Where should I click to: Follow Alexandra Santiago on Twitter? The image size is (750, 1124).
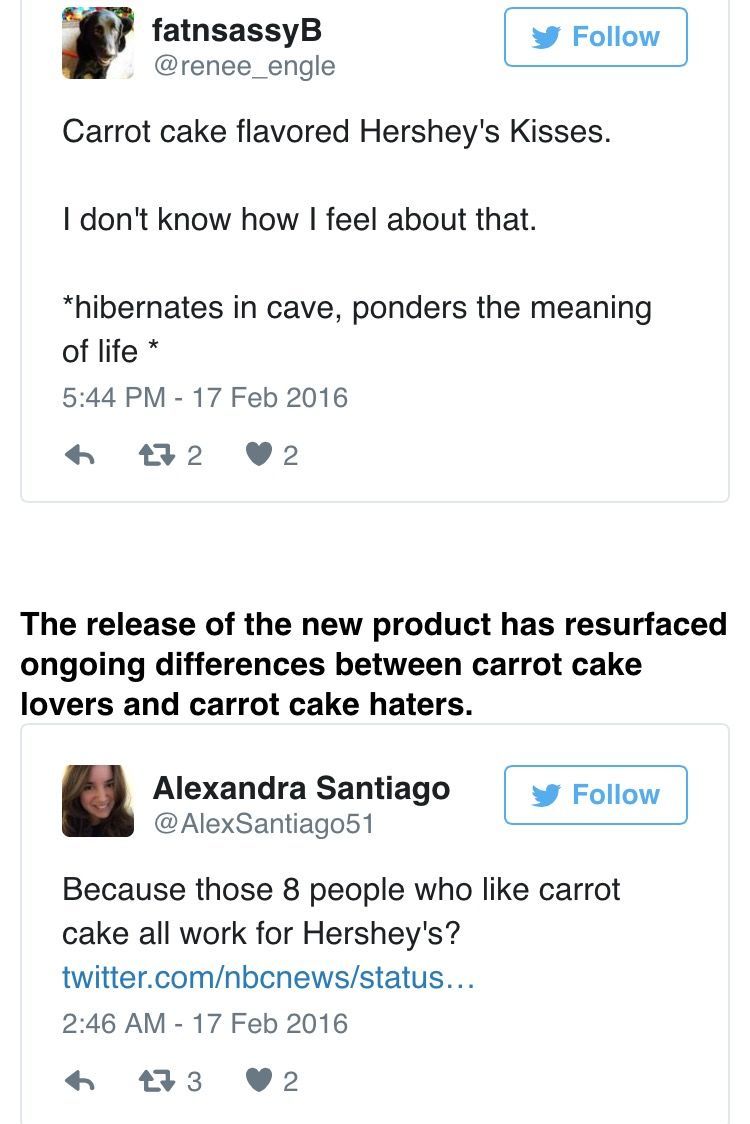coord(595,795)
